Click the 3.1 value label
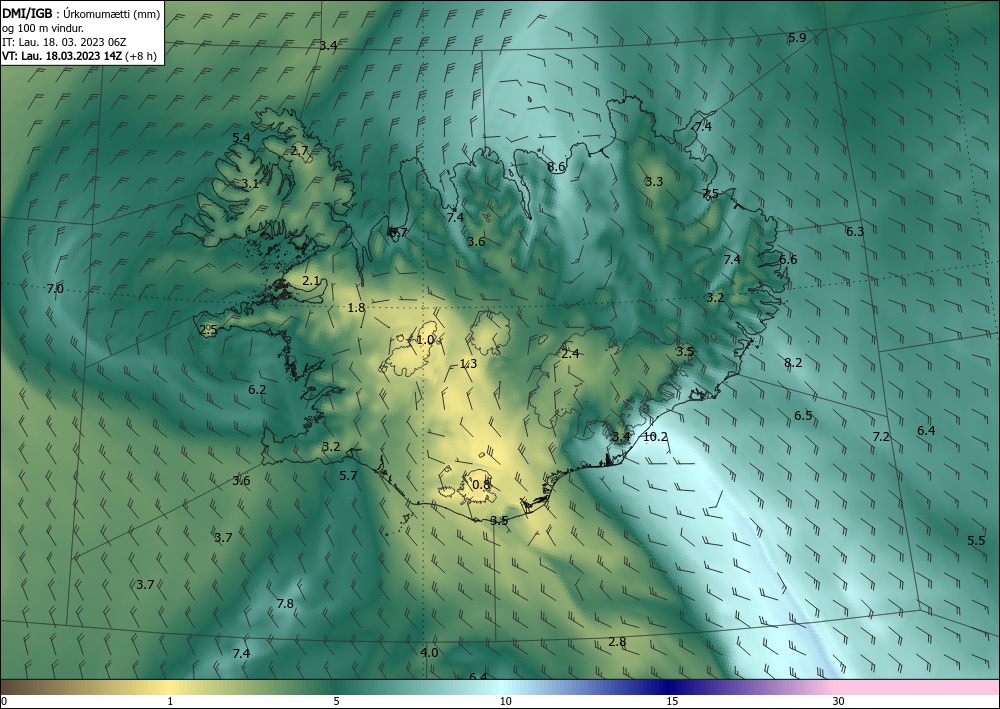 [250, 184]
